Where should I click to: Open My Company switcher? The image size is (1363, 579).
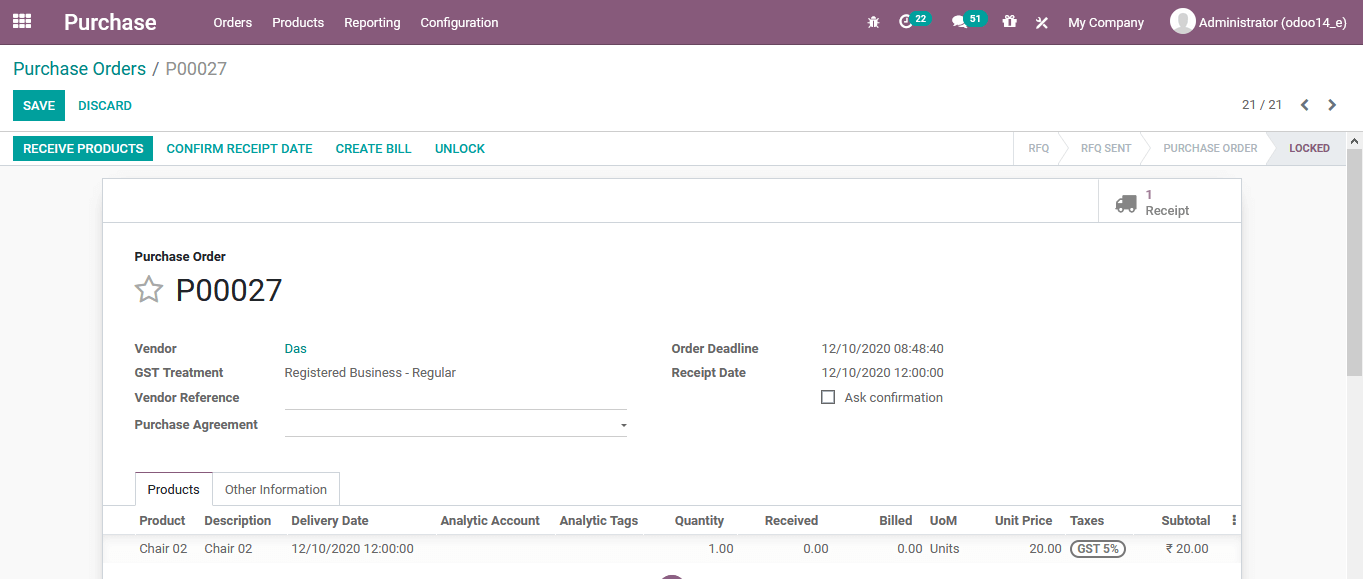(x=1106, y=22)
